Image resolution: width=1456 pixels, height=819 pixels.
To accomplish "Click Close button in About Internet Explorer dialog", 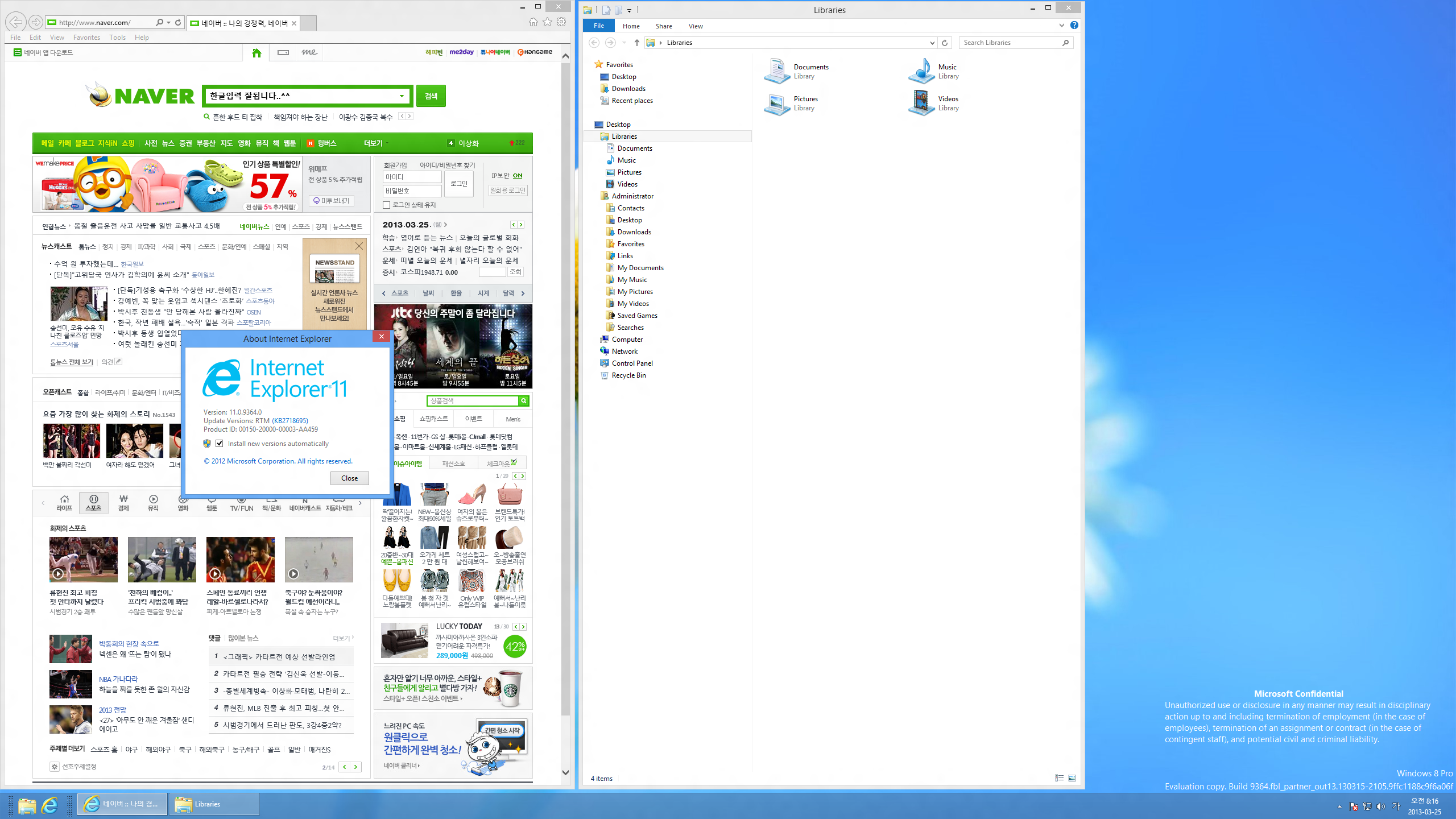I will [x=350, y=477].
